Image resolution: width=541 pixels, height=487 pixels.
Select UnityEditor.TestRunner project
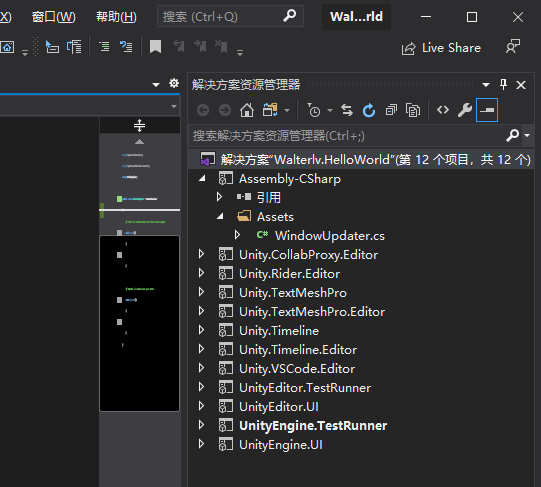[305, 388]
